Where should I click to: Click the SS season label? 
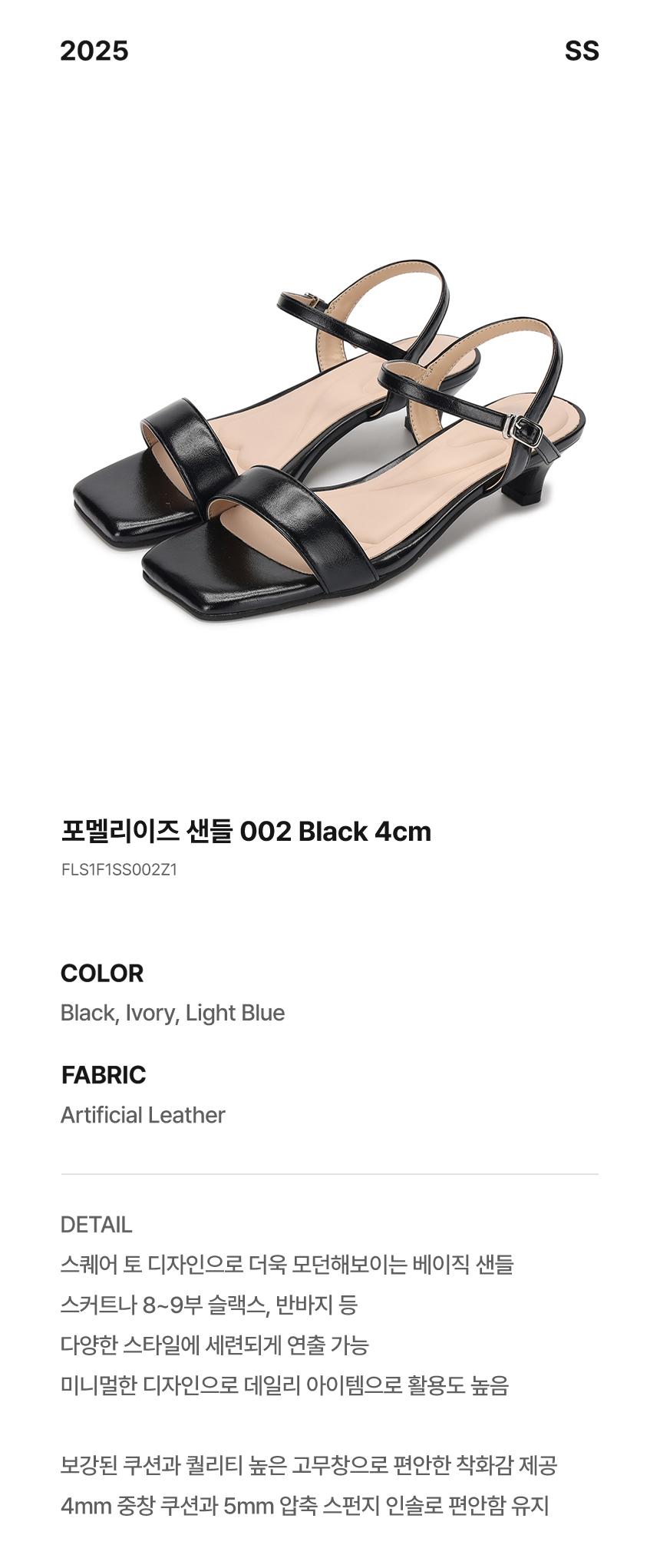pos(582,51)
